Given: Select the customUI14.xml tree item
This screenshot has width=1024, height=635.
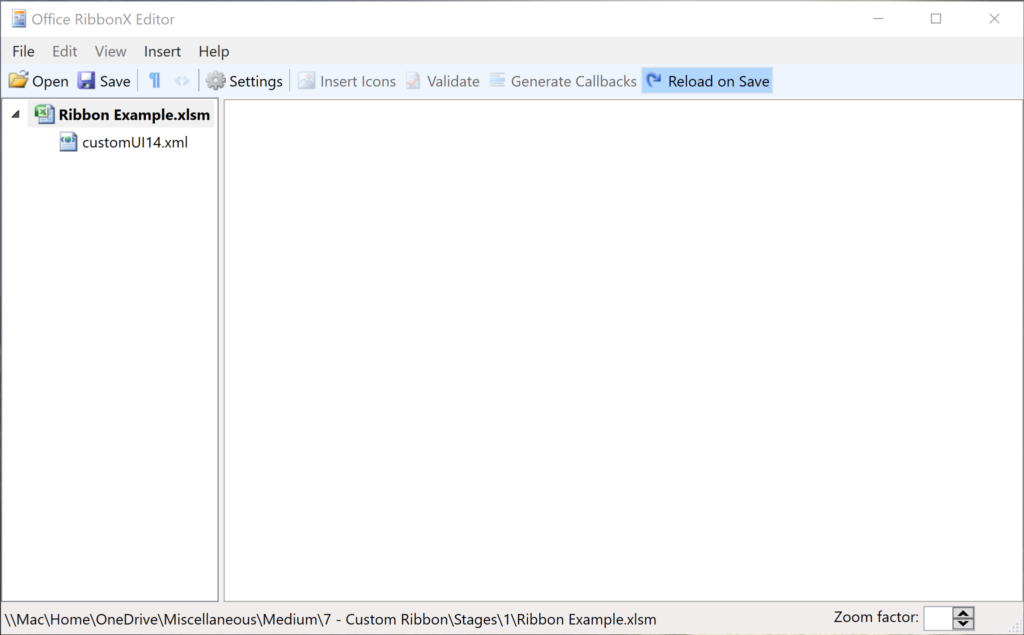Looking at the screenshot, I should tap(134, 142).
